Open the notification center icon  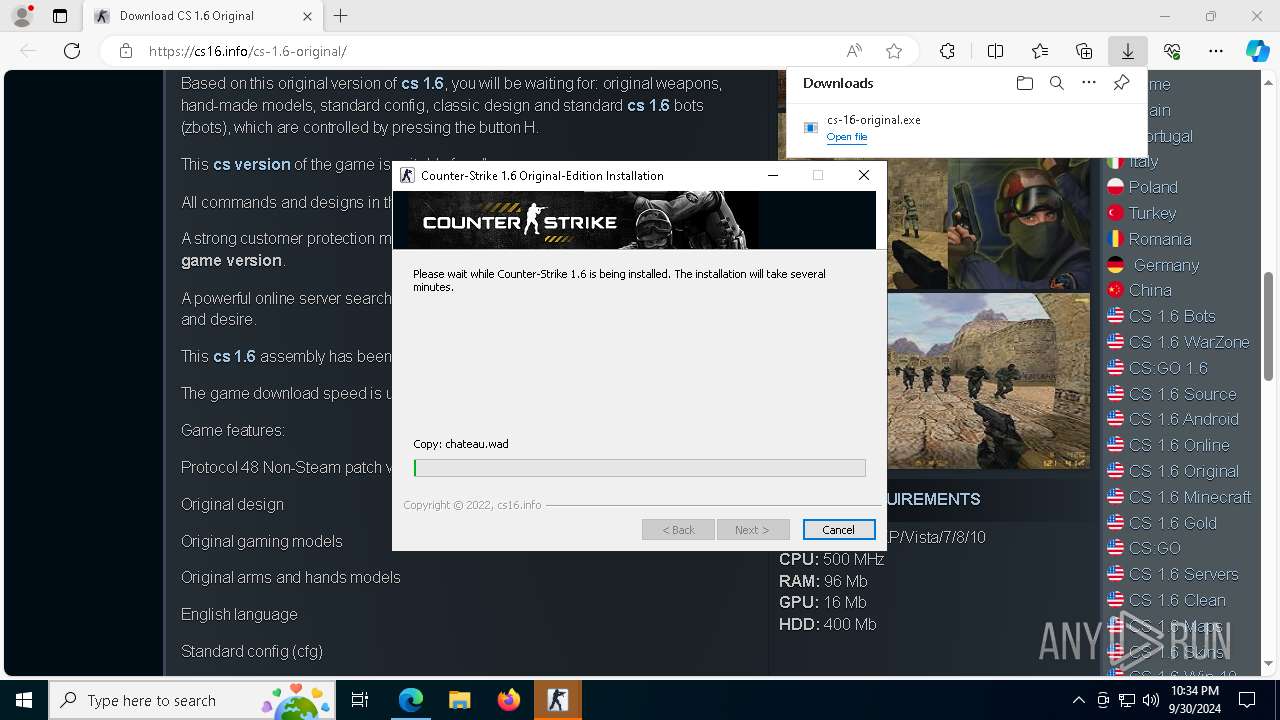pyautogui.click(x=1247, y=700)
